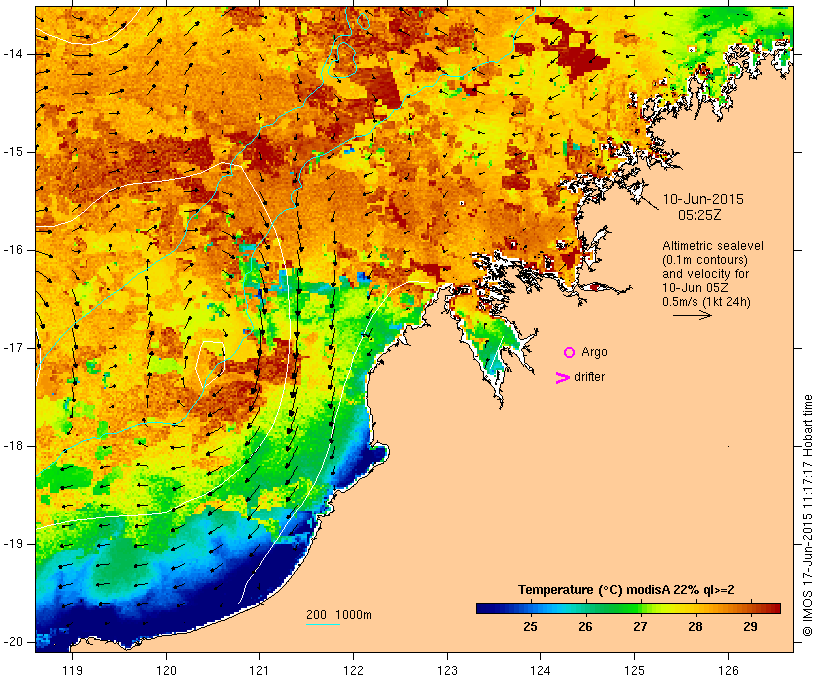Click the 'Argo' legend label
820x680 pixels.
pyautogui.click(x=595, y=352)
